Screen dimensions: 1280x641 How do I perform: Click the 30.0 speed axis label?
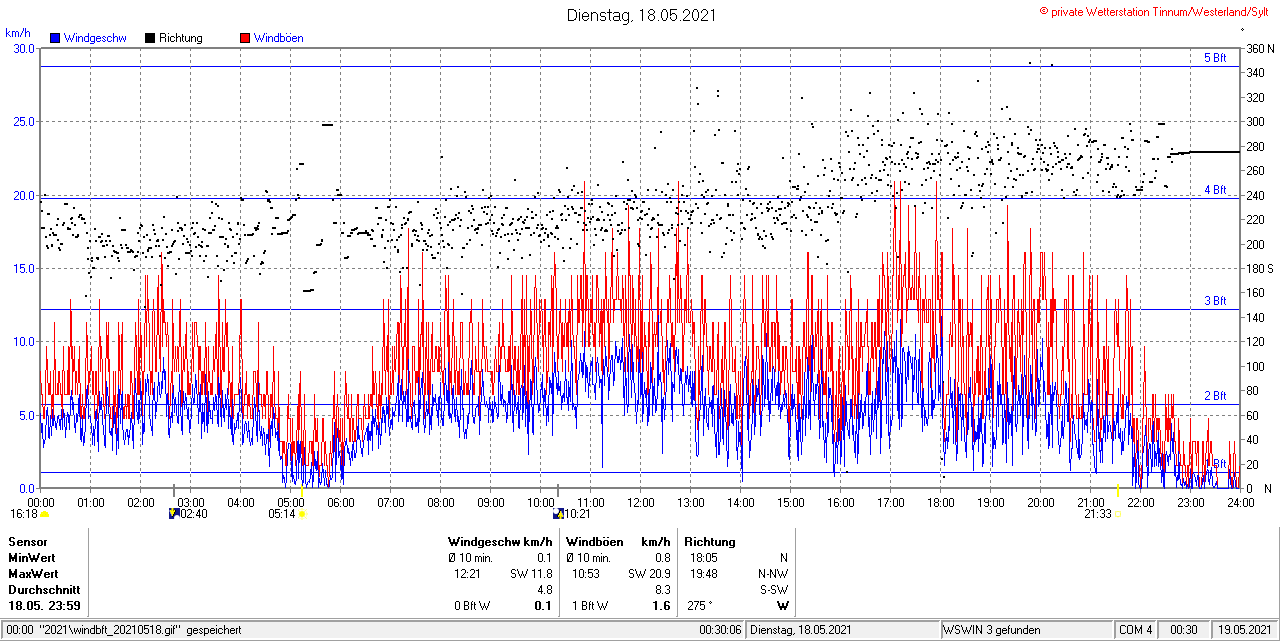click(22, 48)
